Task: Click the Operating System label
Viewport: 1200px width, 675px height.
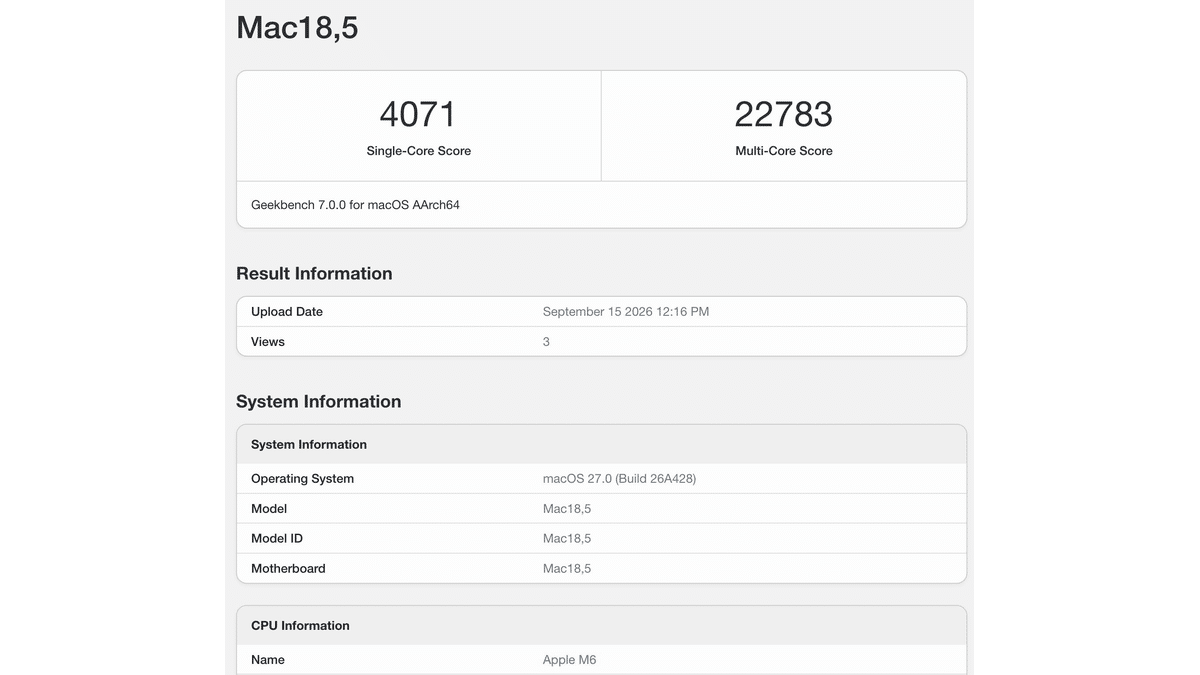Action: (302, 479)
